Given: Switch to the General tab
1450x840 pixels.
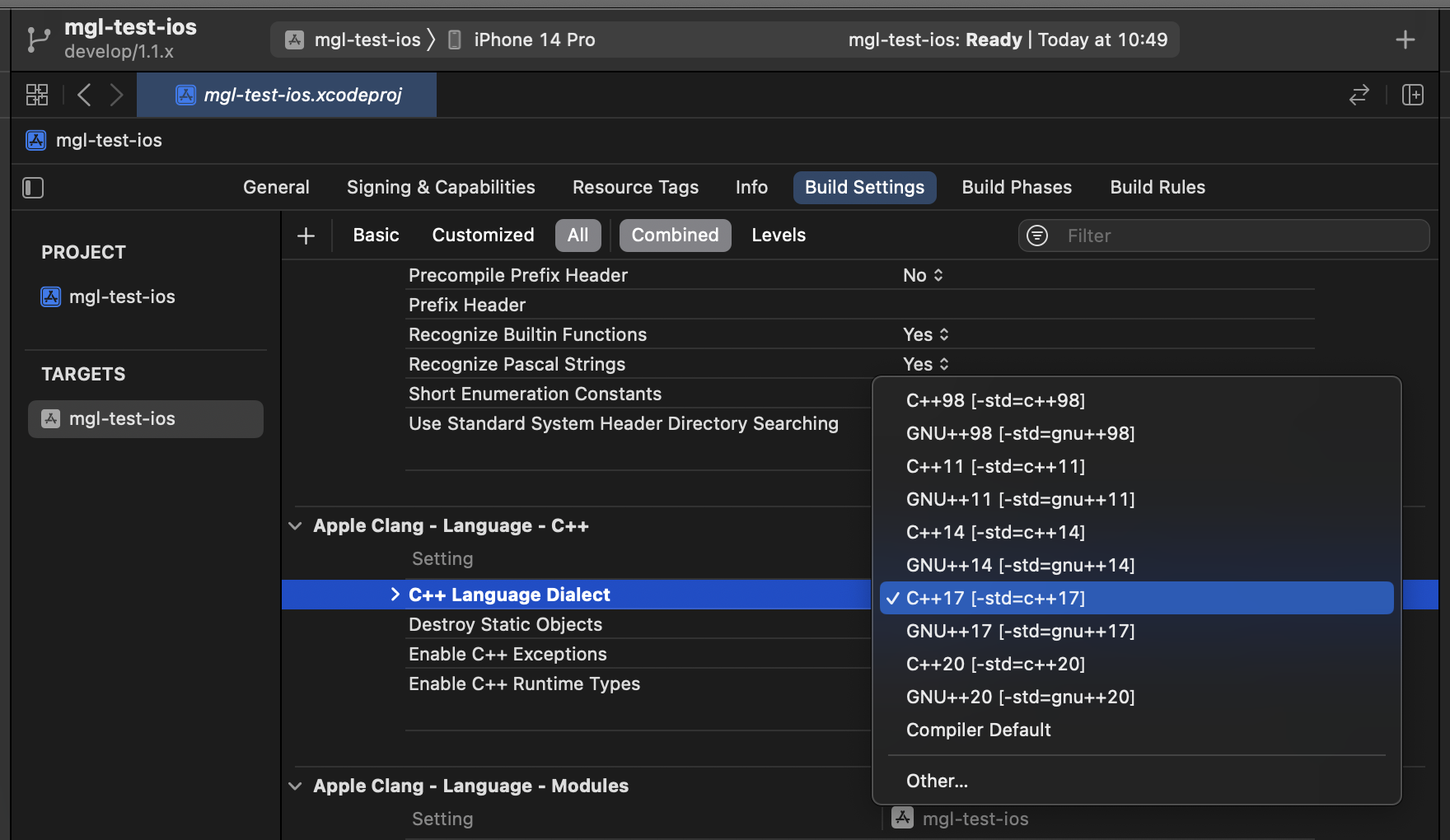Looking at the screenshot, I should 276,188.
